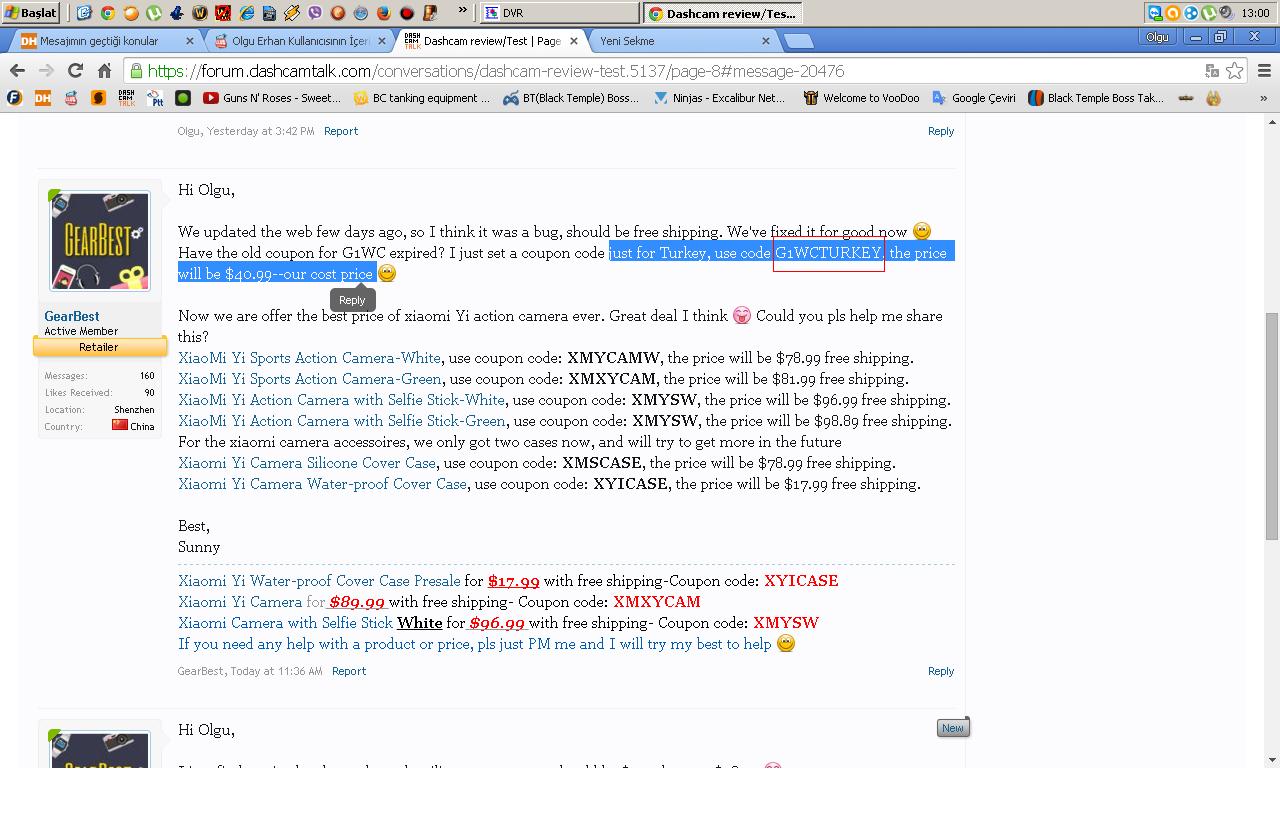Click the browser Back arrow
The width and height of the screenshot is (1280, 827).
tap(17, 70)
